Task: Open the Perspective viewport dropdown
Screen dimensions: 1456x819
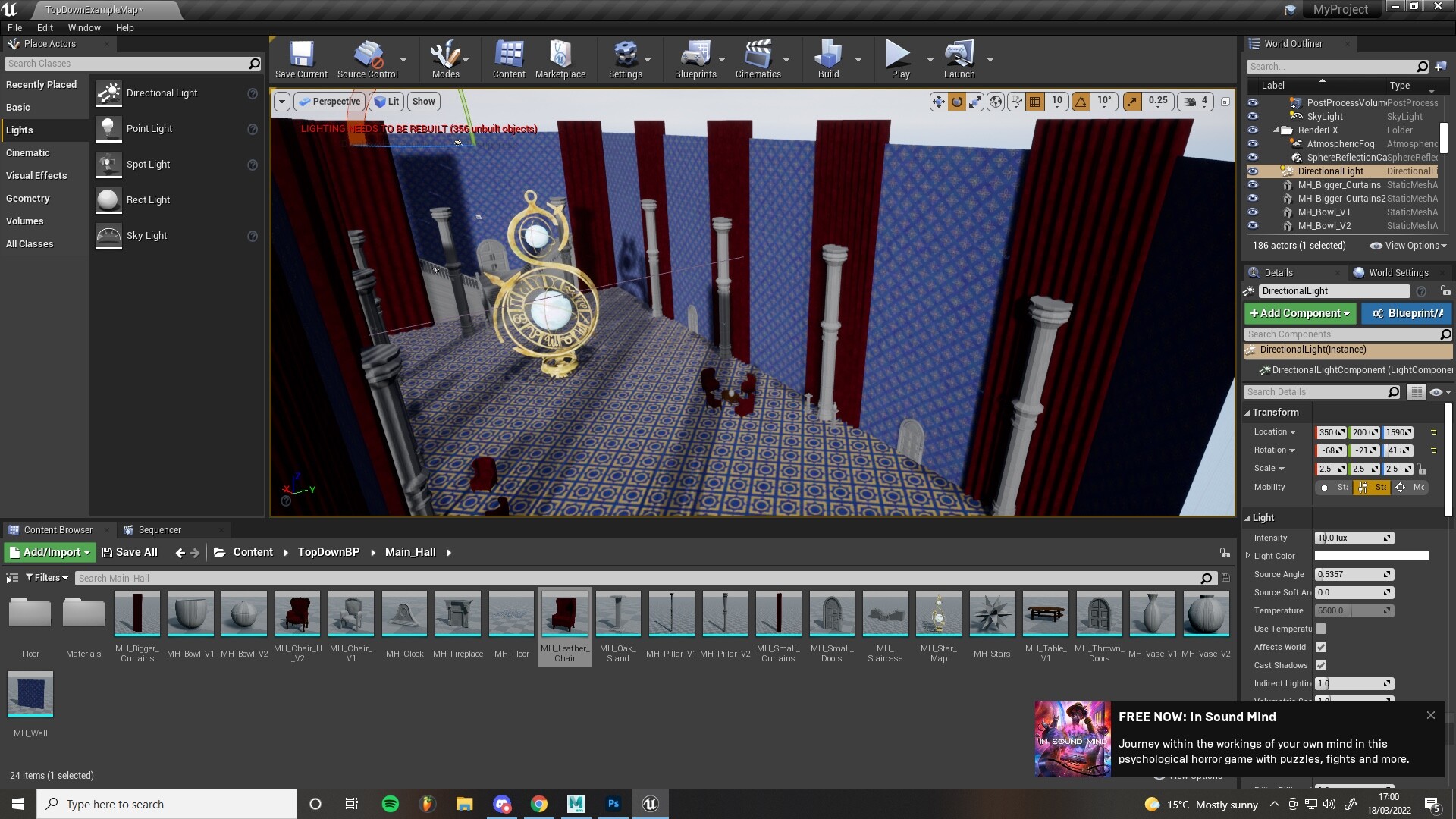Action: click(x=329, y=101)
